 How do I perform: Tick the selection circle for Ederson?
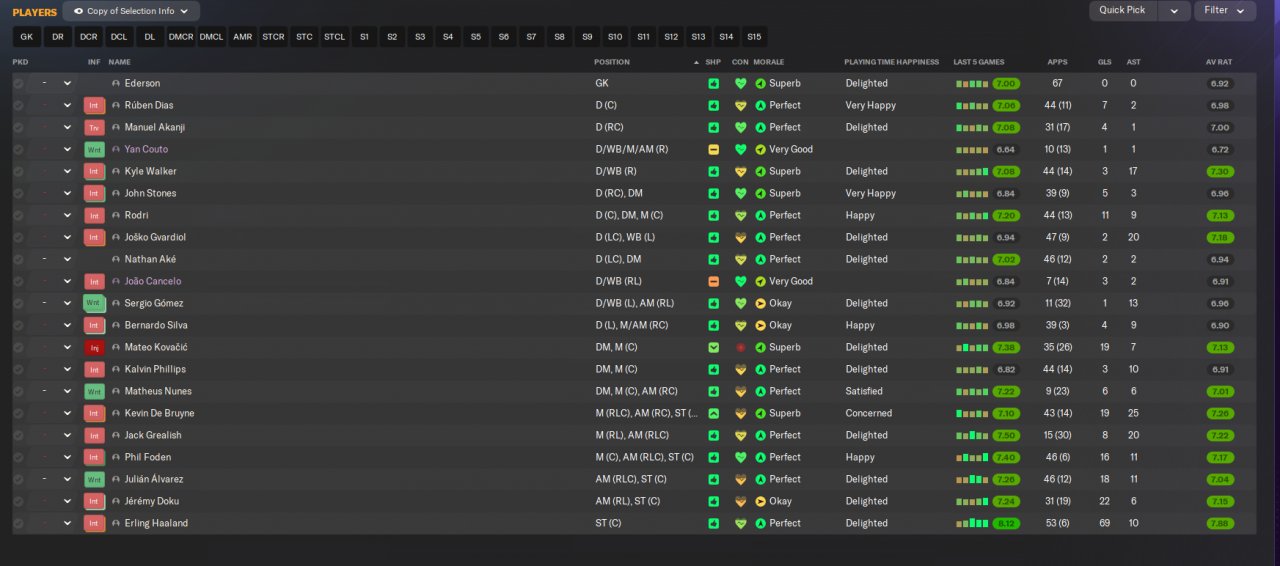[x=18, y=83]
